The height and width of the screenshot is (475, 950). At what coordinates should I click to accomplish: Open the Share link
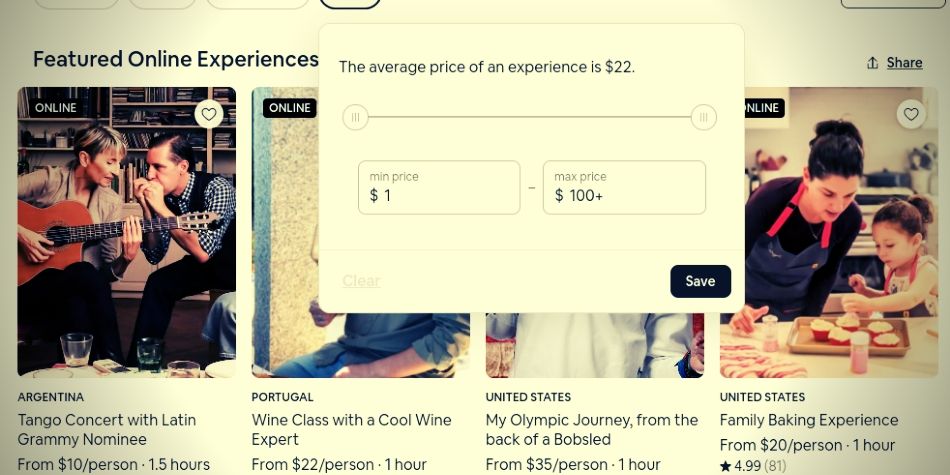[904, 63]
